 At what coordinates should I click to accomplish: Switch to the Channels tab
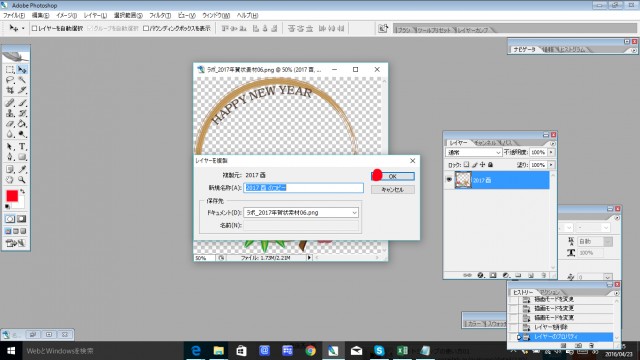click(485, 143)
